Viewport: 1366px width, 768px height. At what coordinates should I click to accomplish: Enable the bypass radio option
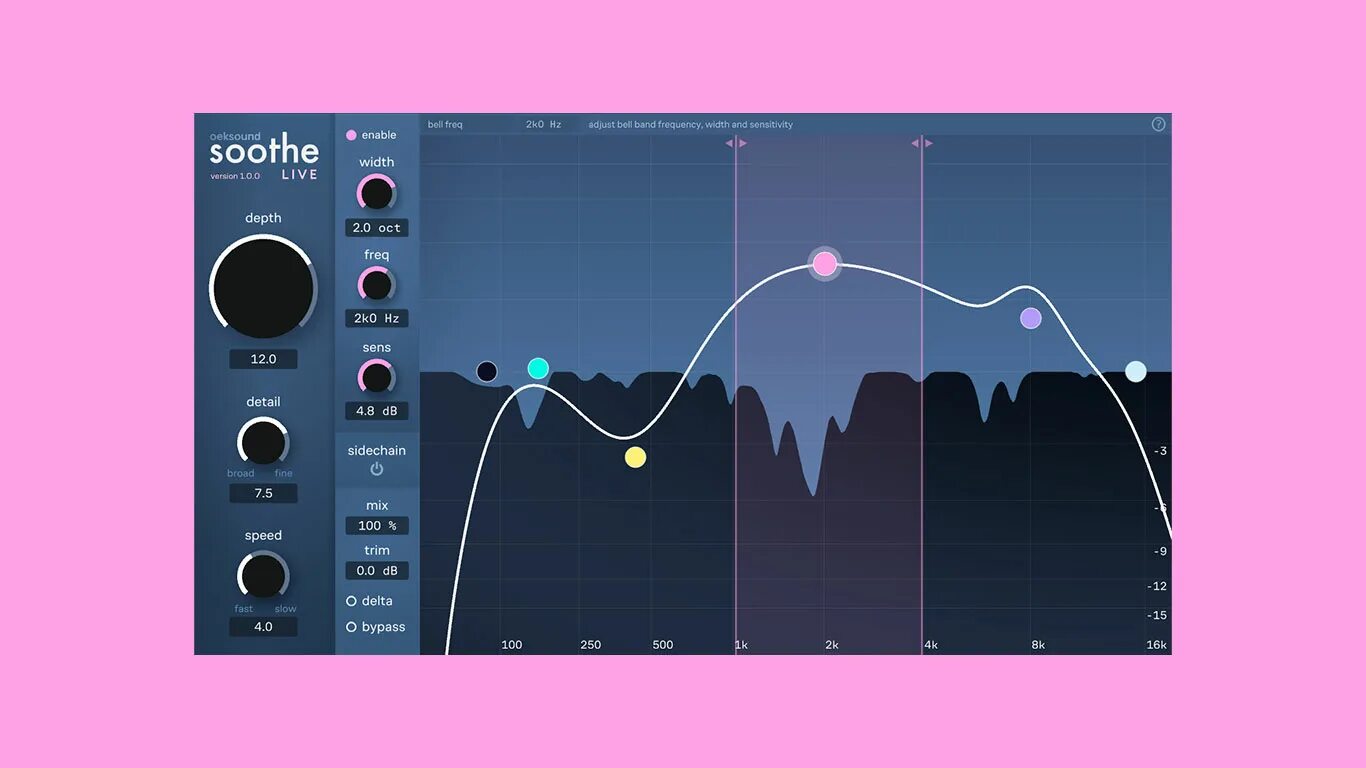coord(351,627)
